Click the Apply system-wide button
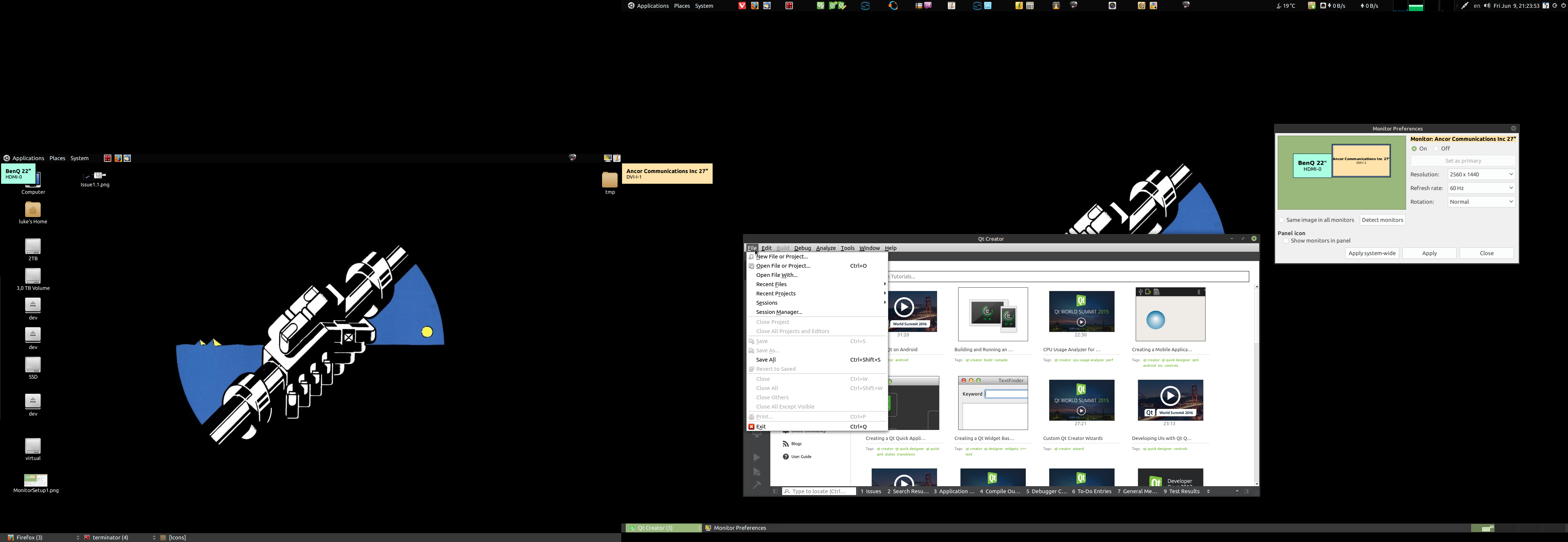This screenshot has width=1568, height=542. (1371, 254)
